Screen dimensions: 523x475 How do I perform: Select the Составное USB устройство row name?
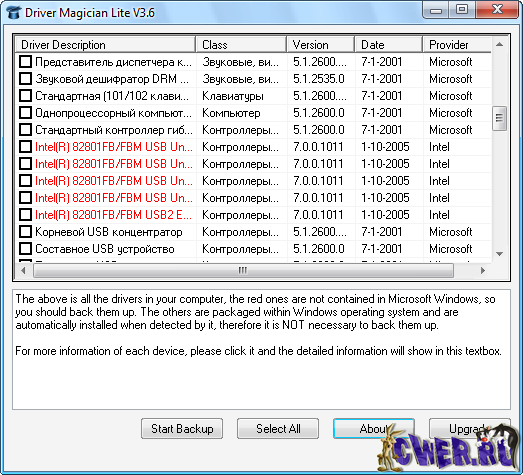pos(105,249)
